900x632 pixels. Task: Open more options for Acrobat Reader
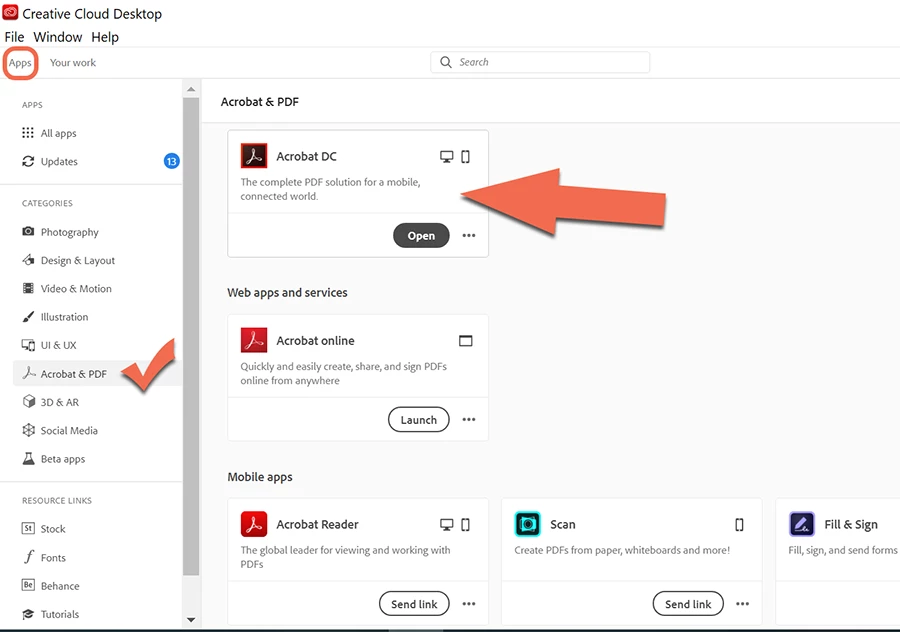point(469,604)
